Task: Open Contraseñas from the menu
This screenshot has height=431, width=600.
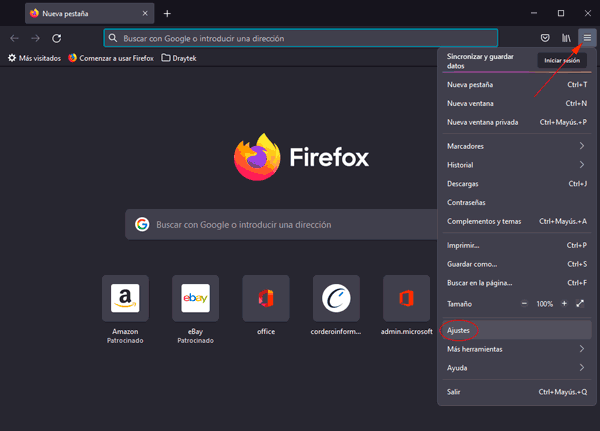Action: (x=517, y=202)
